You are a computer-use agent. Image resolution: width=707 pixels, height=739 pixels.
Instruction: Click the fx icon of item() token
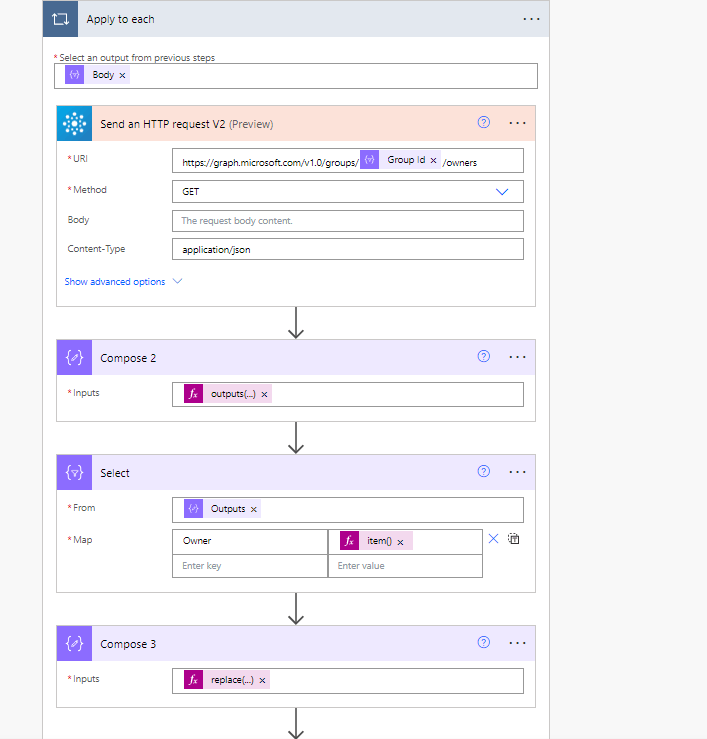tap(349, 541)
